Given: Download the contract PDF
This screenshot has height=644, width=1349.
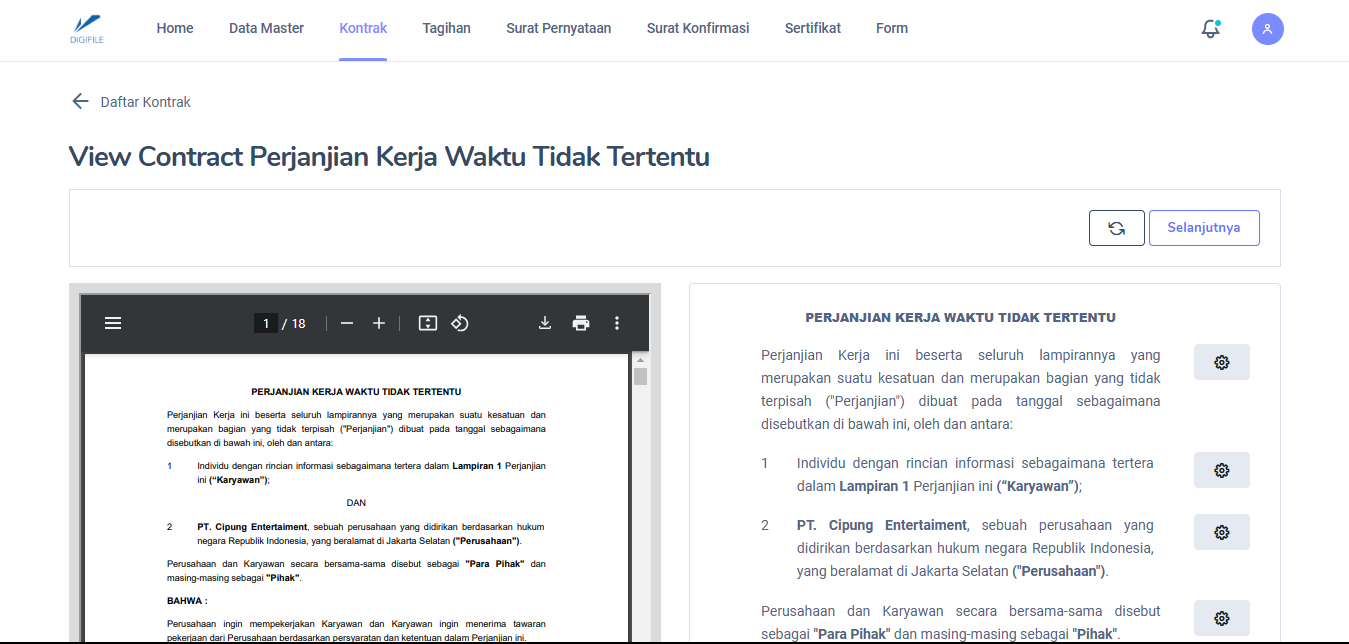Looking at the screenshot, I should (545, 323).
